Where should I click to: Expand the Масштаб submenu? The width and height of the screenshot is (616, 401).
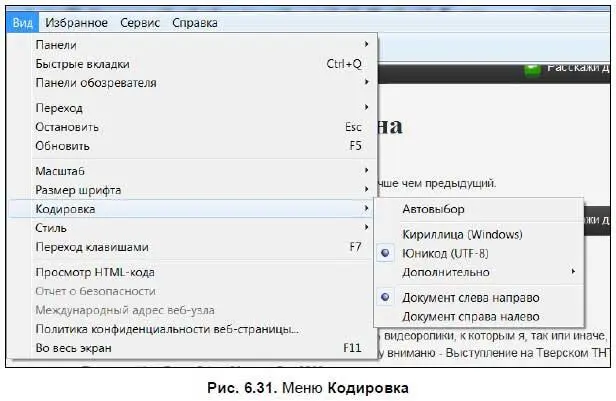(x=61, y=171)
